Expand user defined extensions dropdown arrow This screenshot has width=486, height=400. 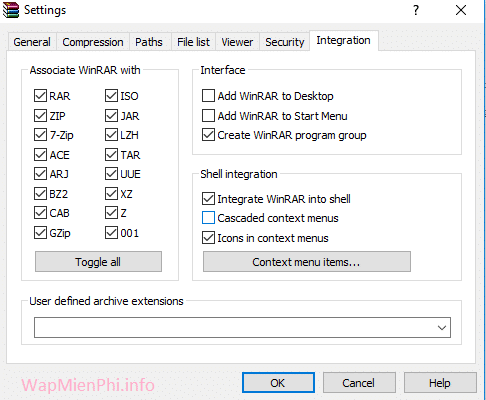click(x=442, y=328)
